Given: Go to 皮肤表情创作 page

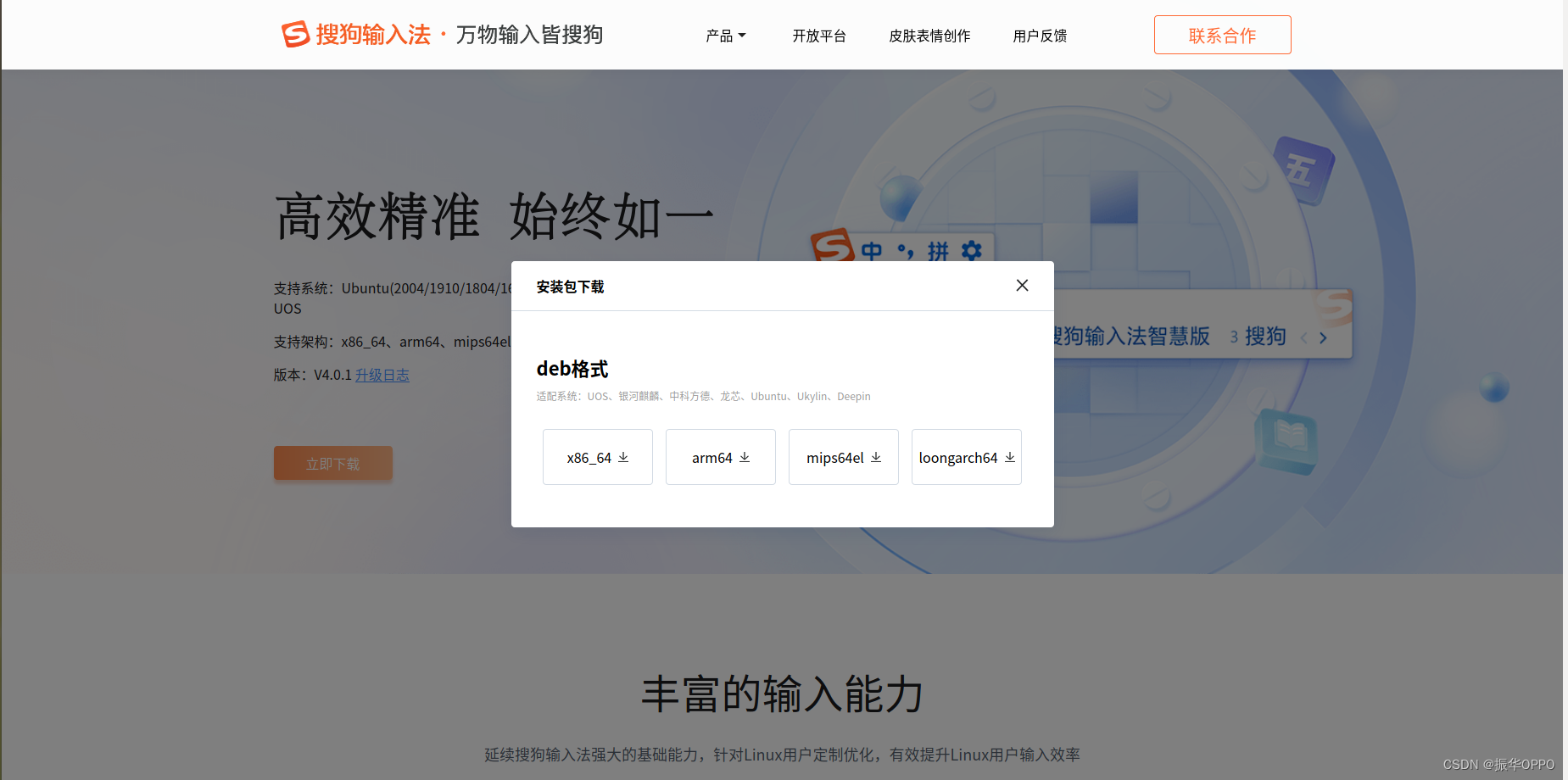Looking at the screenshot, I should coord(929,36).
